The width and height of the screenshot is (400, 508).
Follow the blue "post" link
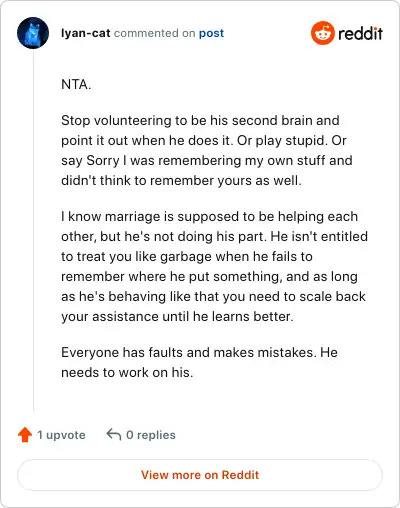click(x=211, y=33)
